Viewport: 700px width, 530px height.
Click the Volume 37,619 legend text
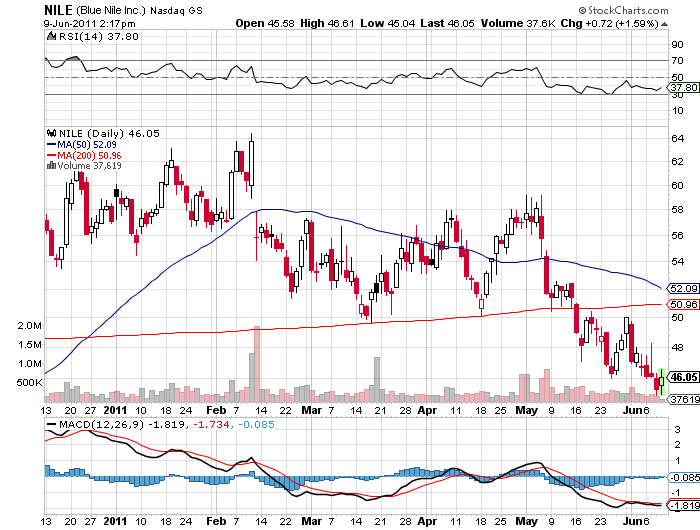[89, 166]
